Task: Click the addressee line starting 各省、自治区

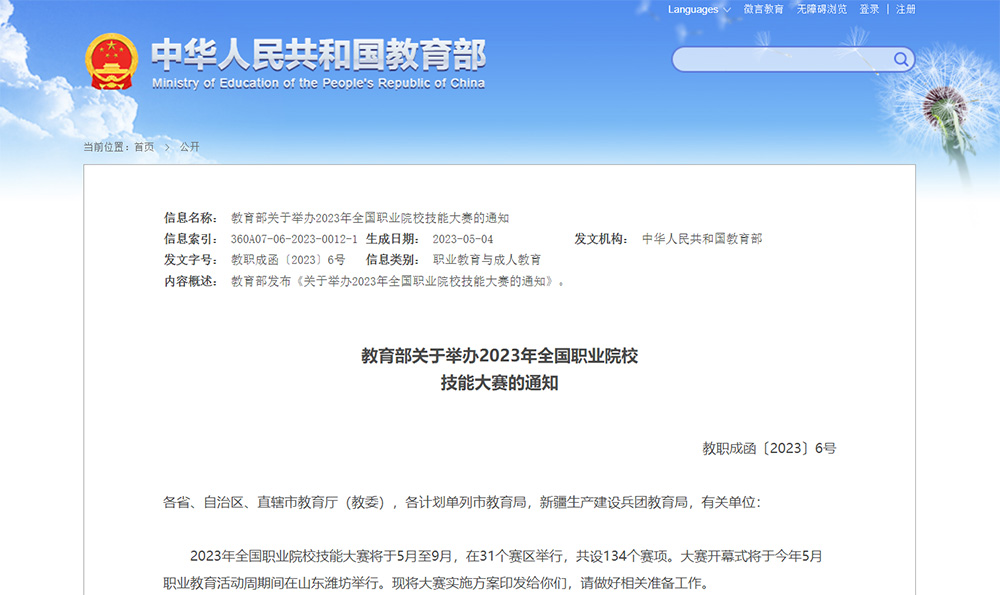Action: point(462,503)
